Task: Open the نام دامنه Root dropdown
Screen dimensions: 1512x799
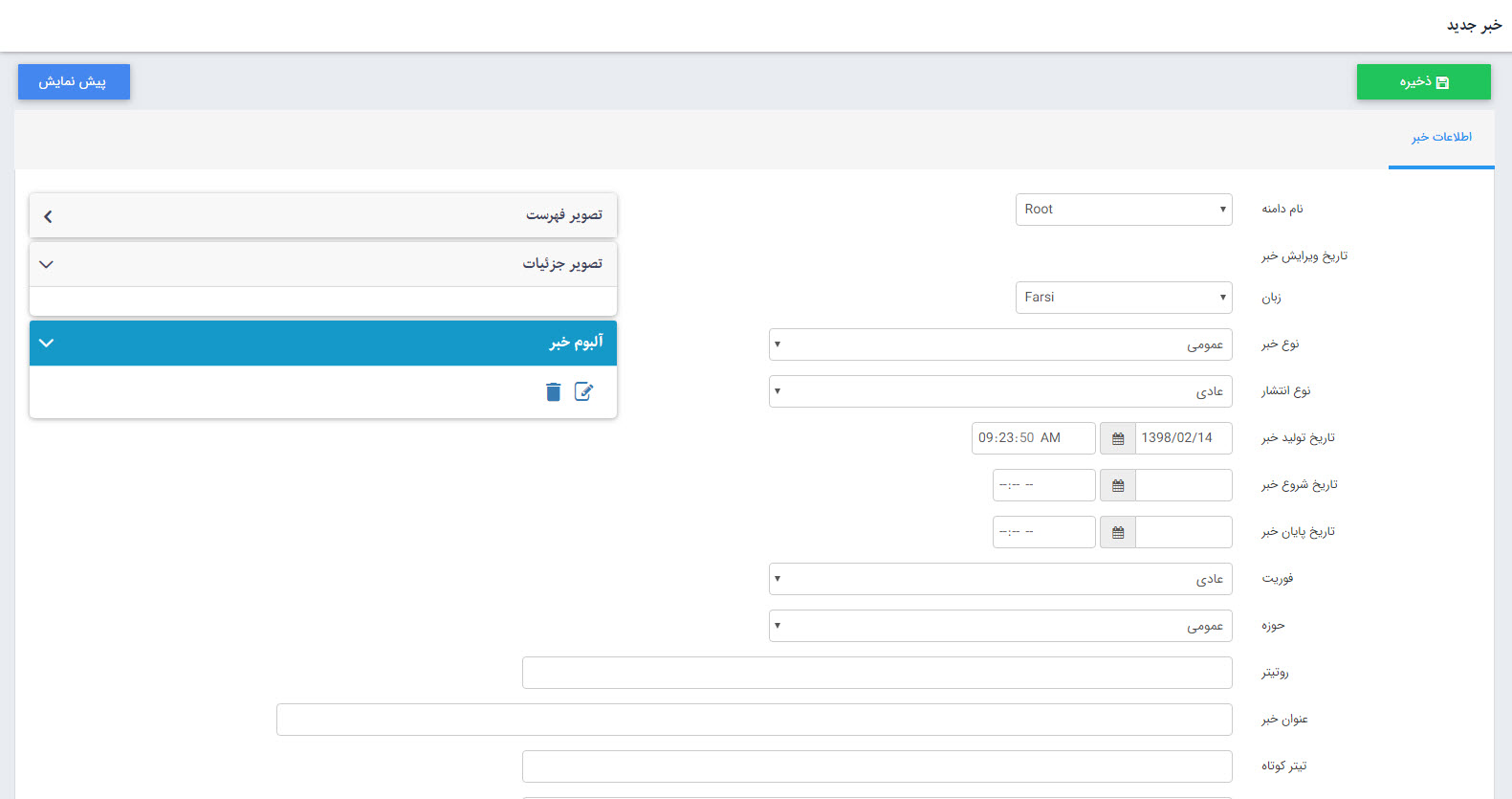Action: [x=1123, y=210]
